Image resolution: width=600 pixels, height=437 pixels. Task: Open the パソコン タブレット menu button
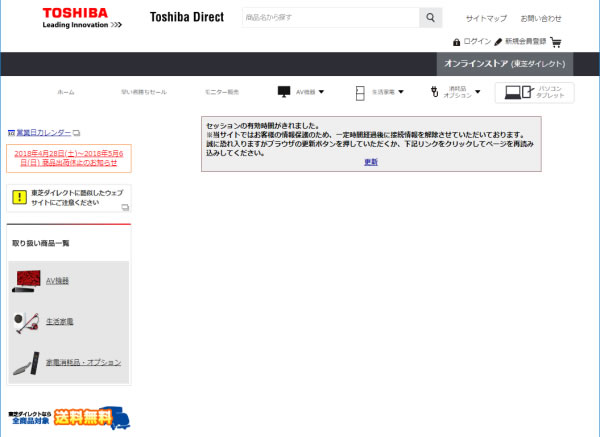(x=535, y=93)
